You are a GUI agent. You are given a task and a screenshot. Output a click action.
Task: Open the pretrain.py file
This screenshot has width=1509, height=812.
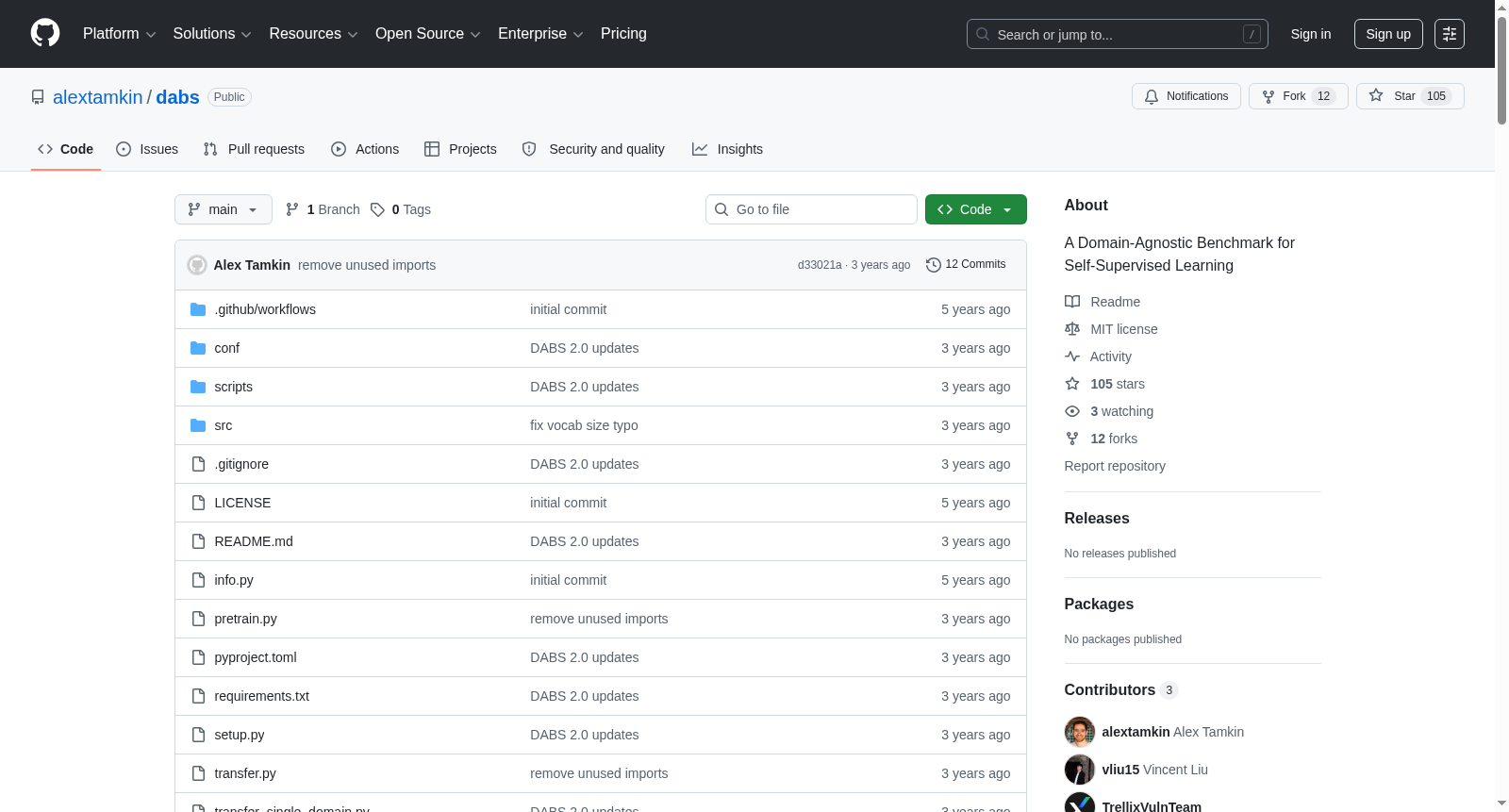(x=245, y=619)
